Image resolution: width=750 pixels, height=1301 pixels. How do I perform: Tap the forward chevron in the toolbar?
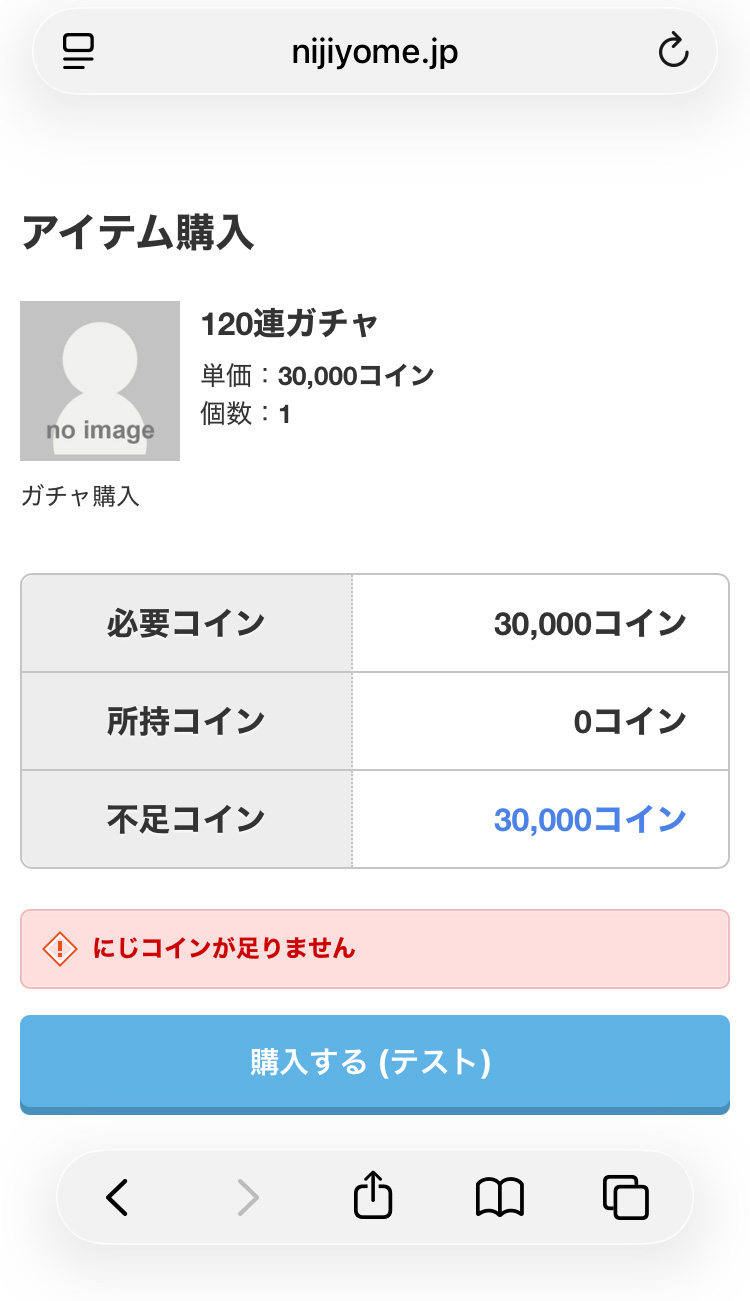(x=247, y=1197)
